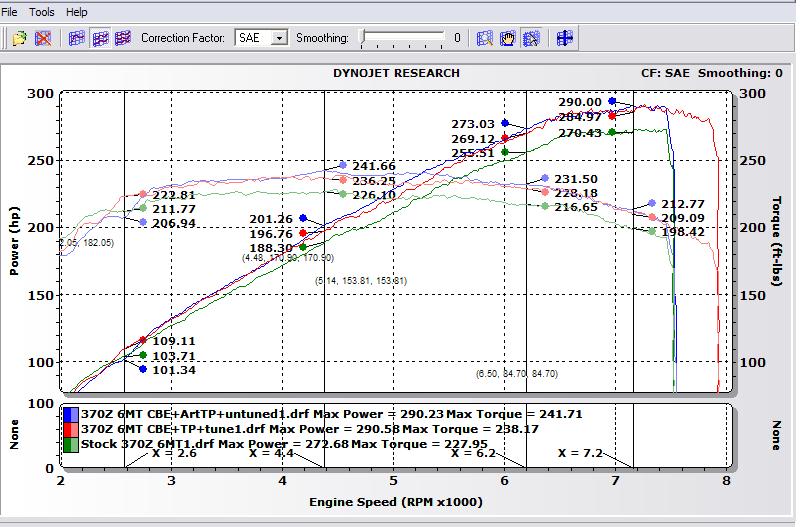Click the 255.51 power value label

pyautogui.click(x=473, y=153)
